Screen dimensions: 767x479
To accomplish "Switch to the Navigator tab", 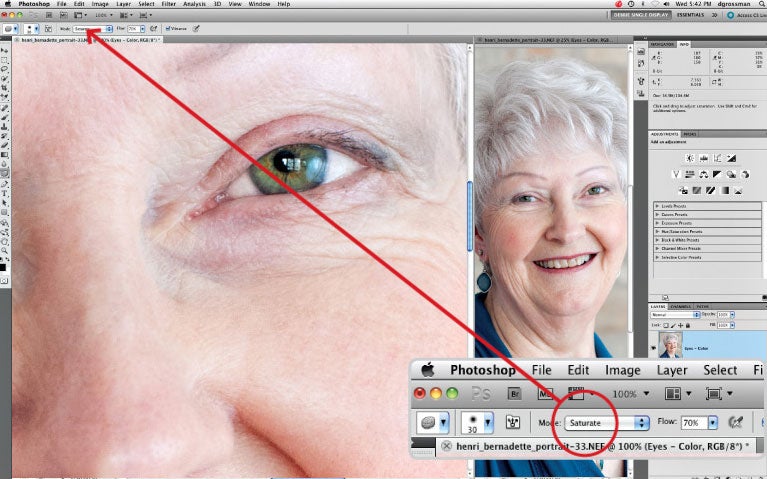I will [x=663, y=44].
